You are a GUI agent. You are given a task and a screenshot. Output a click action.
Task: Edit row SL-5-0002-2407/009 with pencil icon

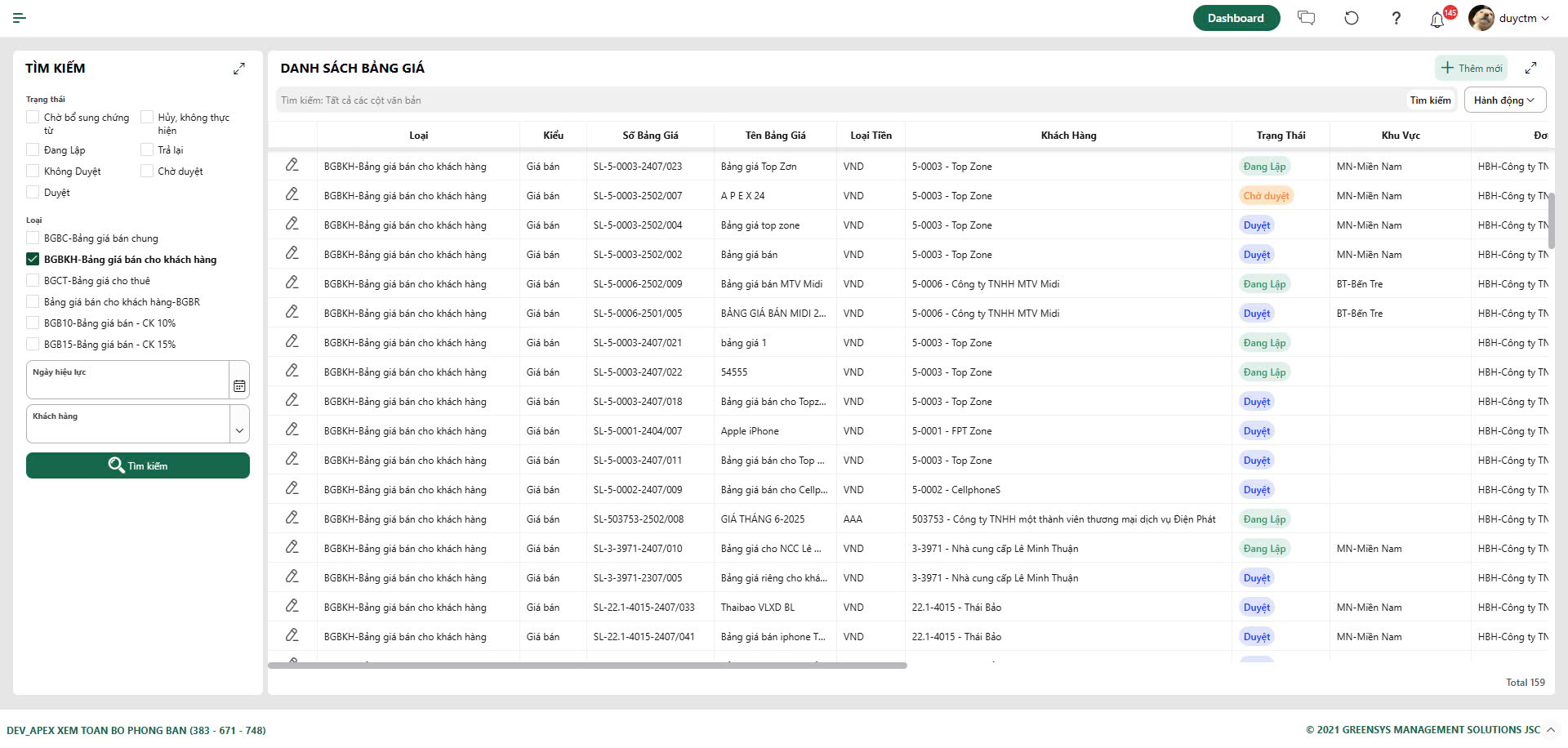292,488
